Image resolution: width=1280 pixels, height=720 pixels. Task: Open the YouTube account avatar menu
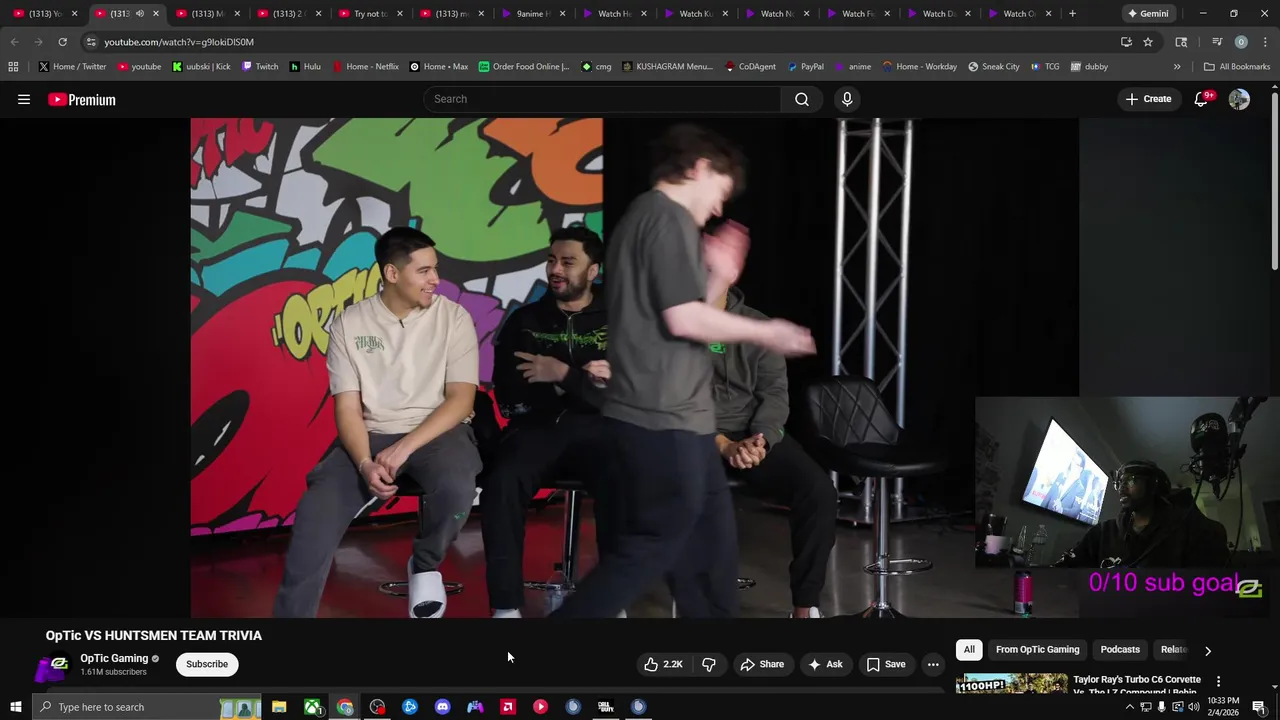pyautogui.click(x=1239, y=99)
